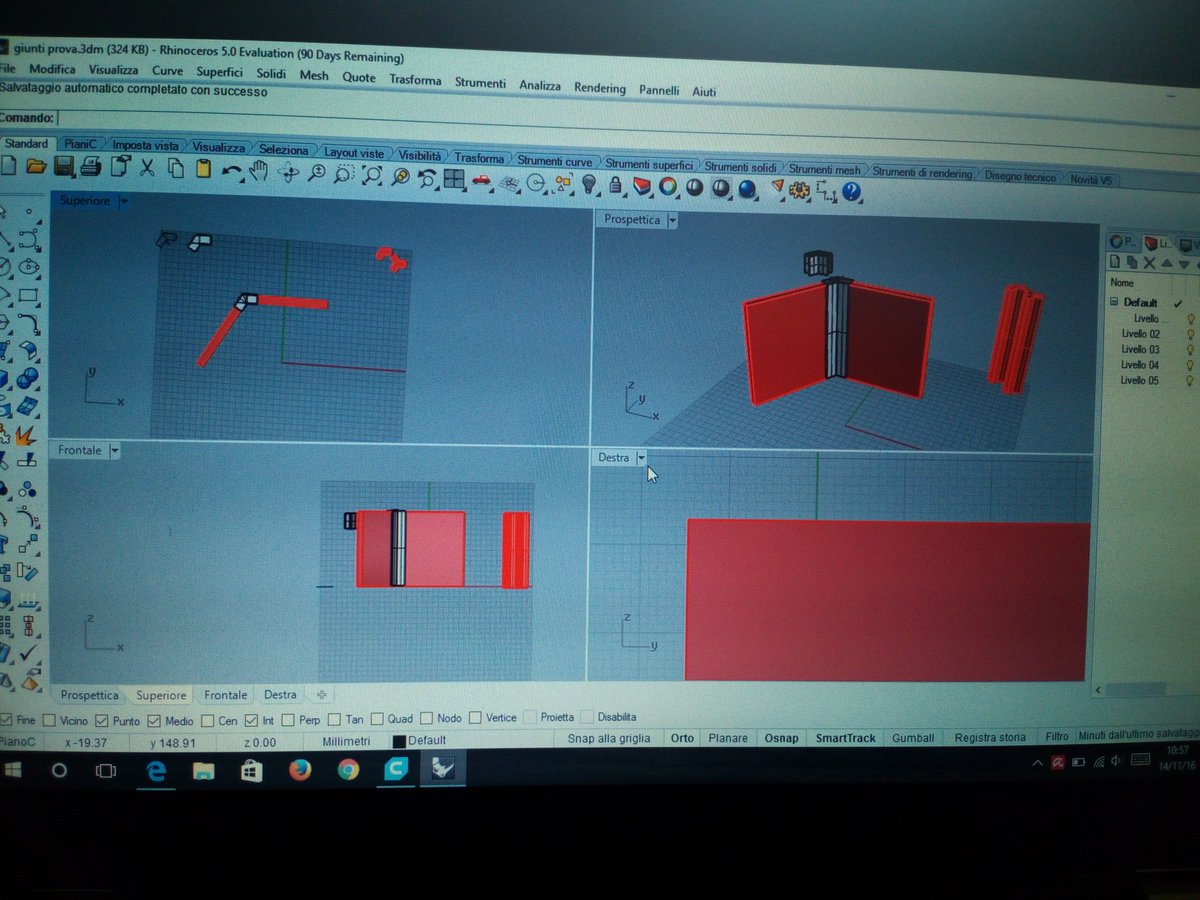Click the Registra storia status button
The height and width of the screenshot is (900, 1200).
990,738
